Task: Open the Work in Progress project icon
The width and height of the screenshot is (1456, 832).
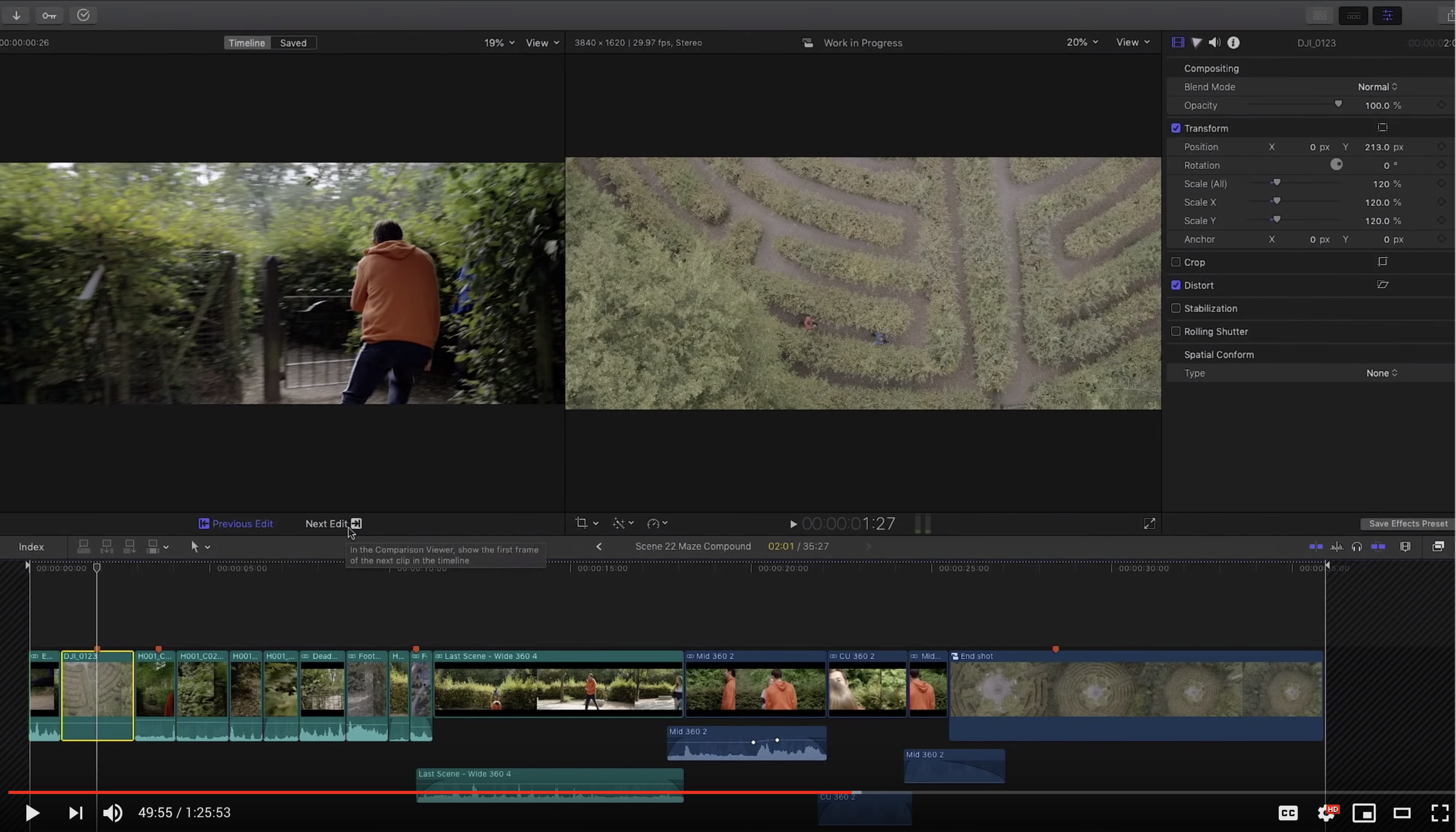Action: (808, 43)
